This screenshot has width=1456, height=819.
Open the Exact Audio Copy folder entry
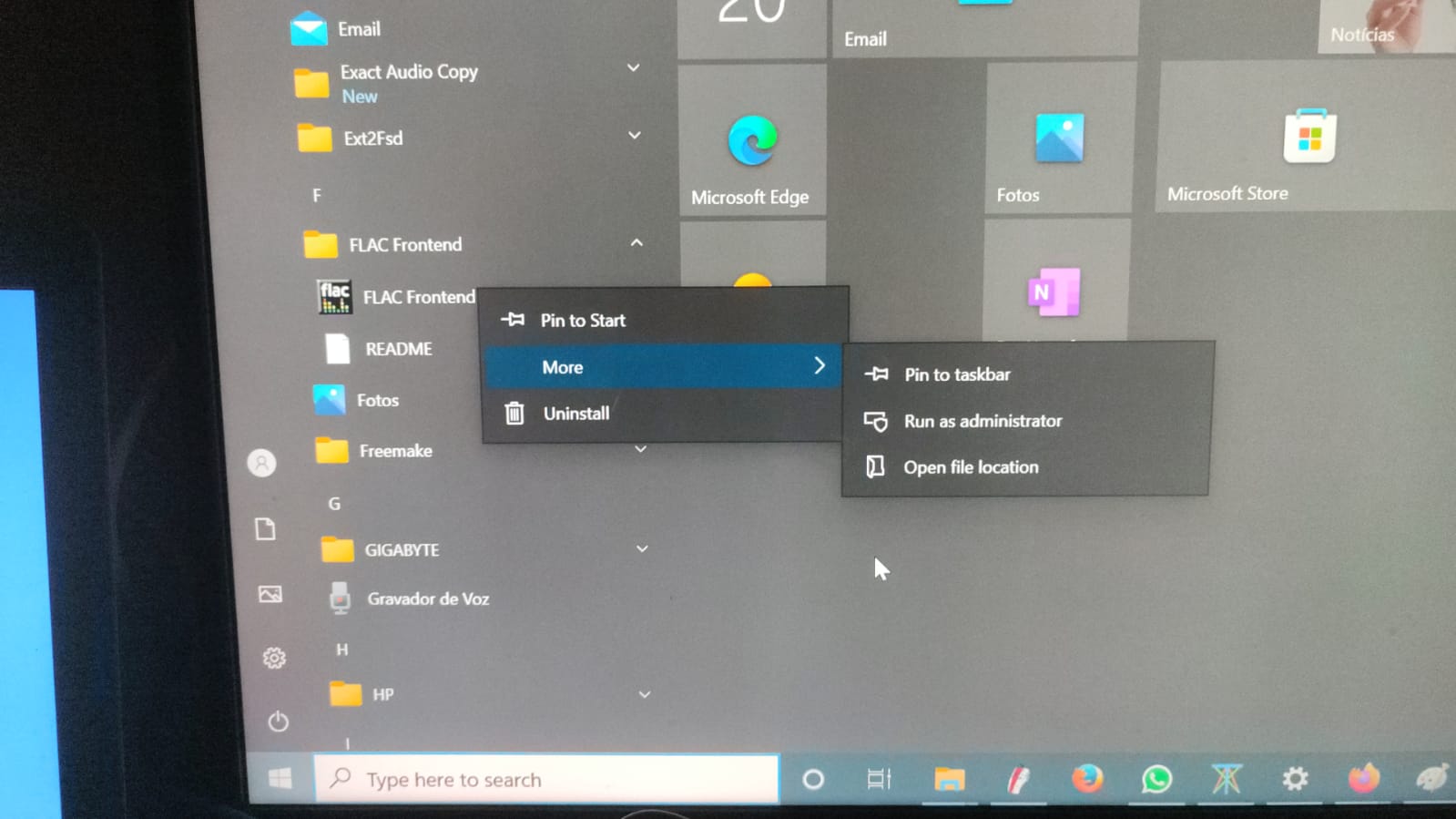pos(386,82)
